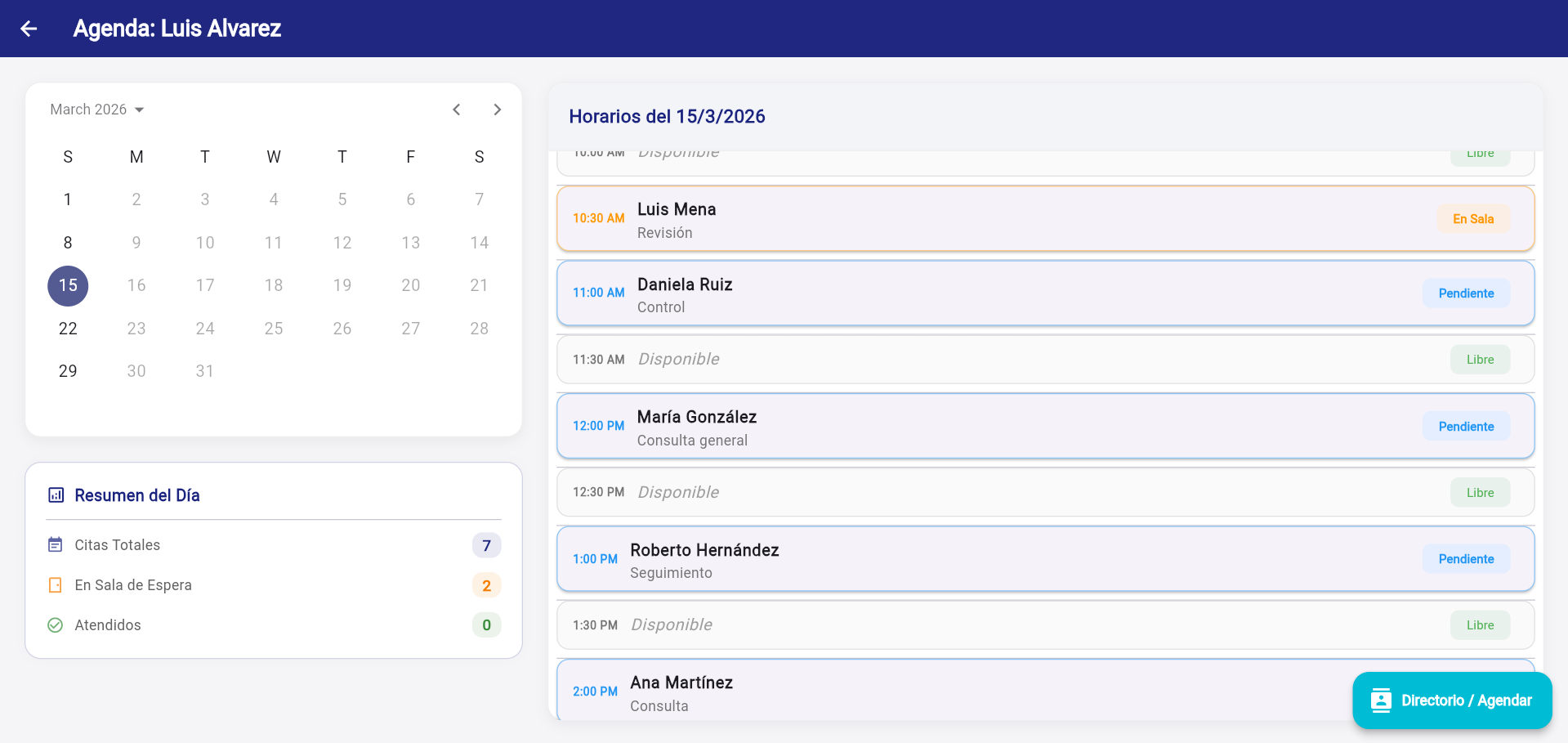Select day 15 on the calendar
This screenshot has height=743, width=1568.
68,285
